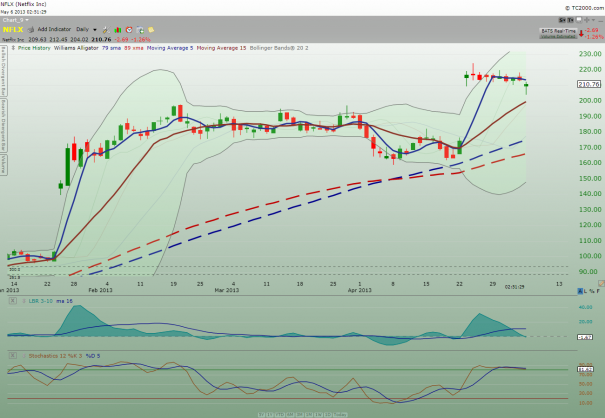The height and width of the screenshot is (418, 605).
Task: Select the % percent scale option
Action: (x=591, y=291)
